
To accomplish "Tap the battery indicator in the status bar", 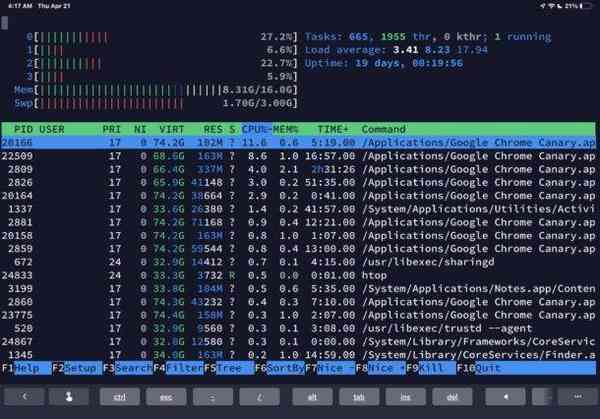I will tap(585, 6).
